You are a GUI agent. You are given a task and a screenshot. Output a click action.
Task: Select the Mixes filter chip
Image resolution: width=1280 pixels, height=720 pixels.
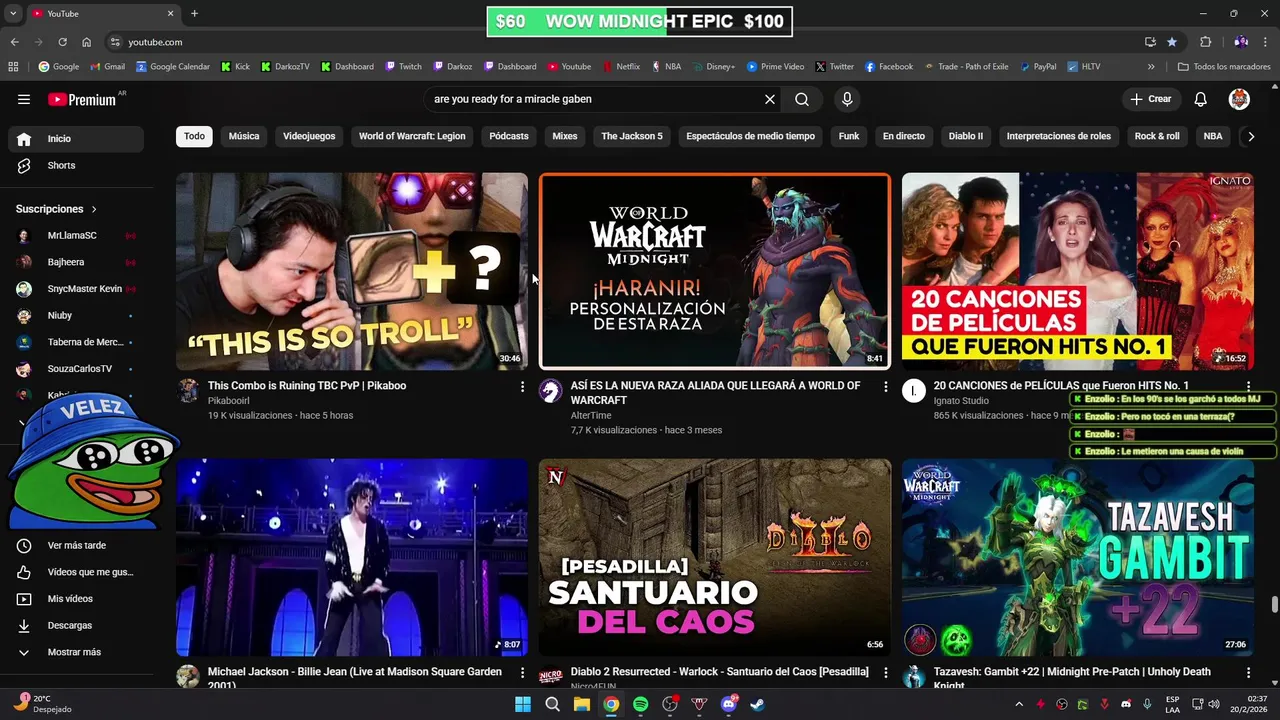pos(565,136)
